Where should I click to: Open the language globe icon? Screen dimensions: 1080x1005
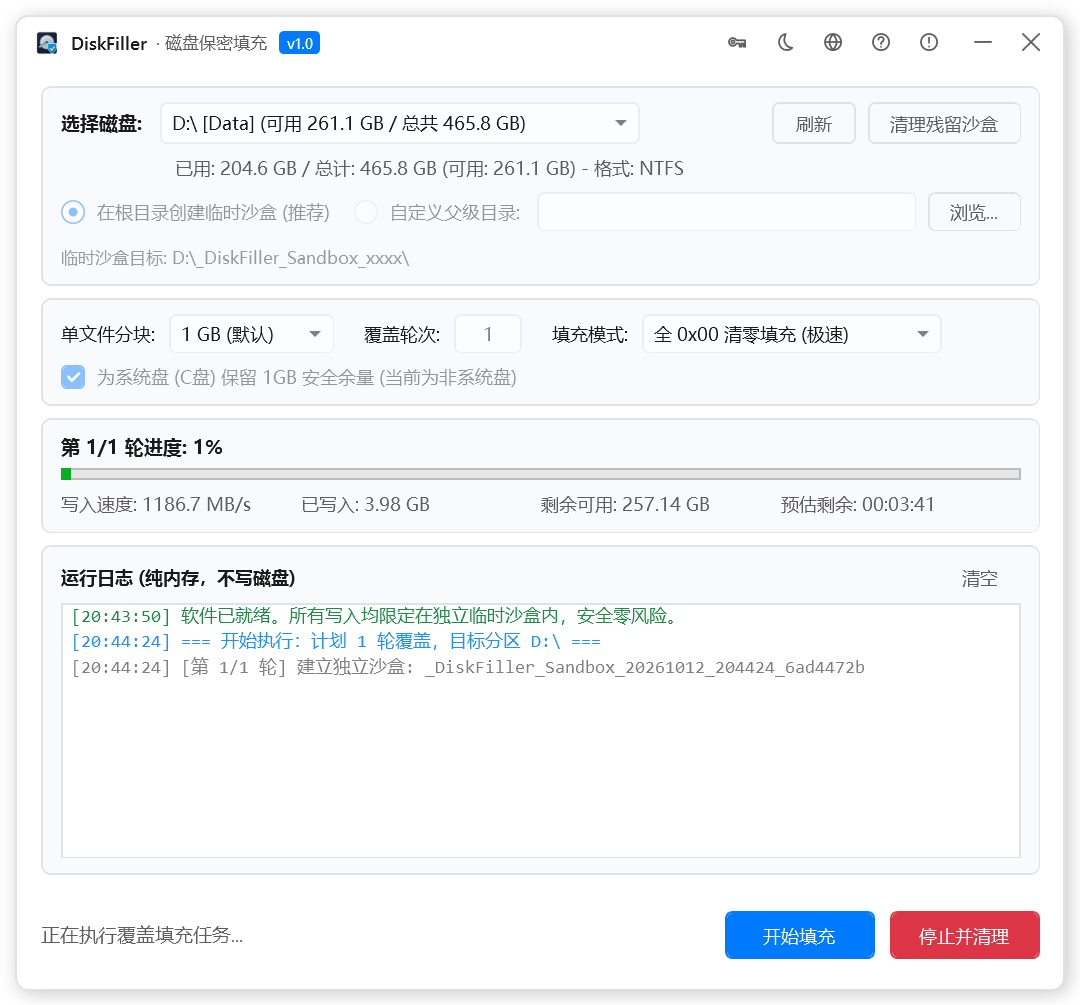tap(833, 43)
